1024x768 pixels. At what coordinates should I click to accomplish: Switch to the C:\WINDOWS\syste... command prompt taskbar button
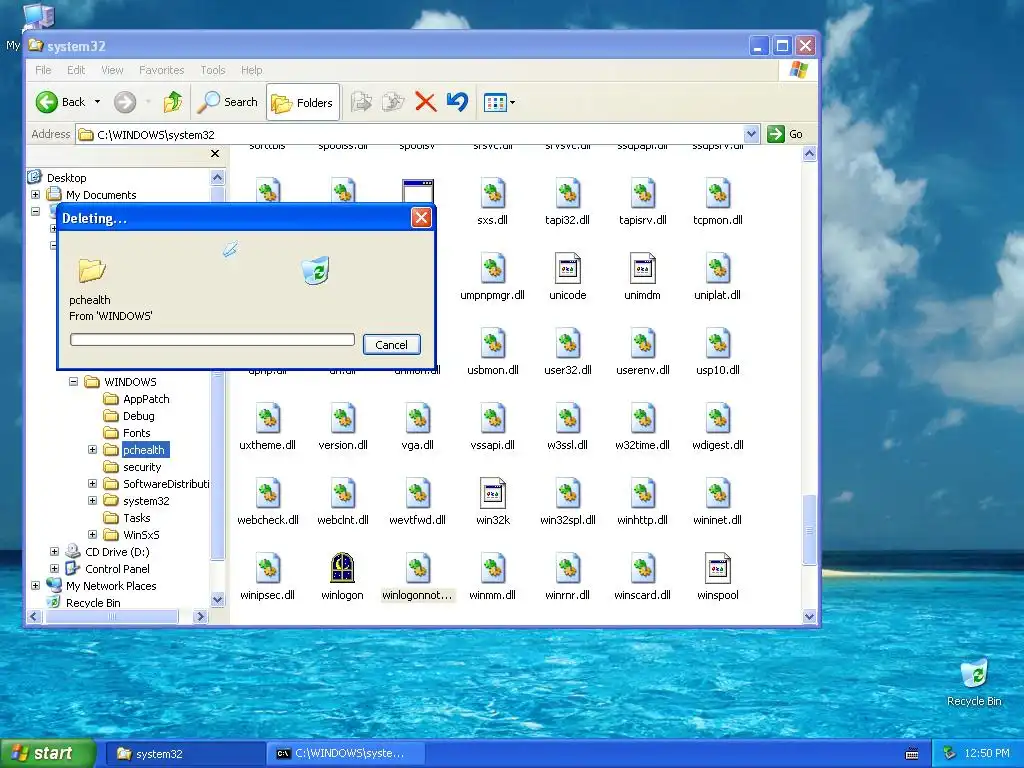point(346,754)
